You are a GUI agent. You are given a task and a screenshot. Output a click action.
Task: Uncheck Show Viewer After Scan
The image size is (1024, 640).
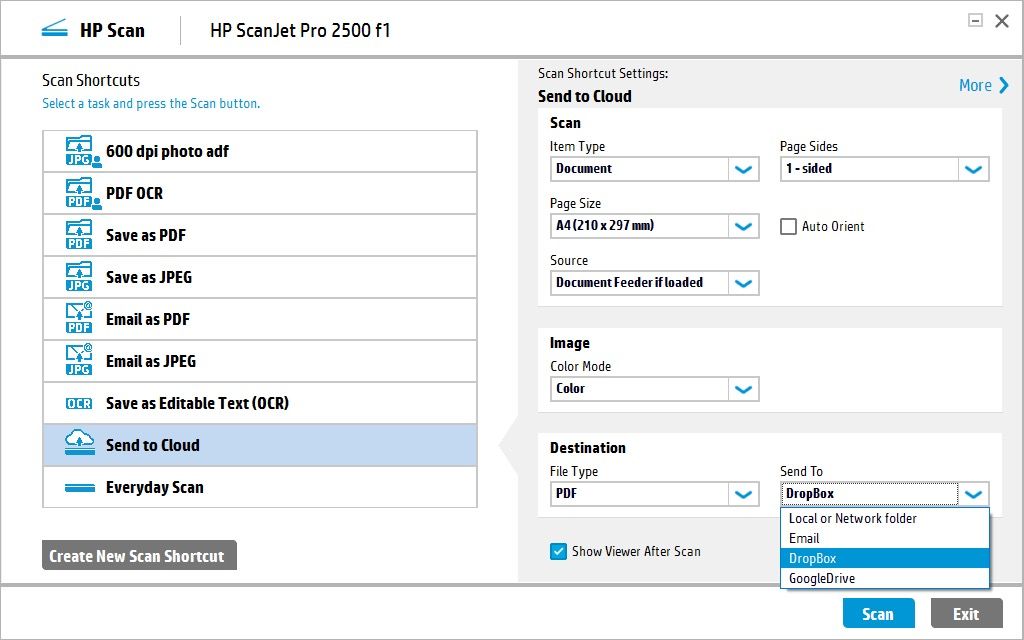559,551
